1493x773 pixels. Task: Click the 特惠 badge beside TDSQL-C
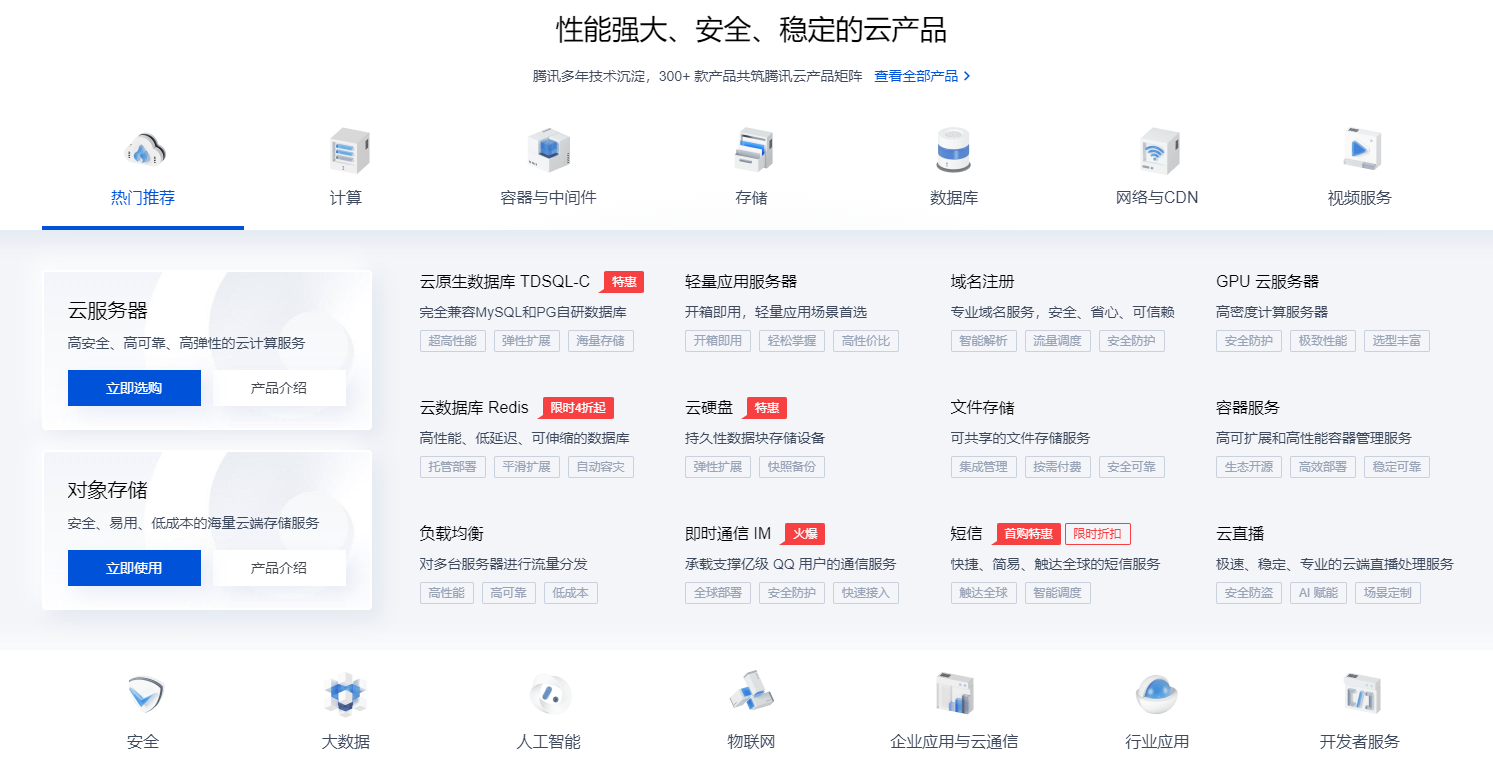click(x=623, y=282)
